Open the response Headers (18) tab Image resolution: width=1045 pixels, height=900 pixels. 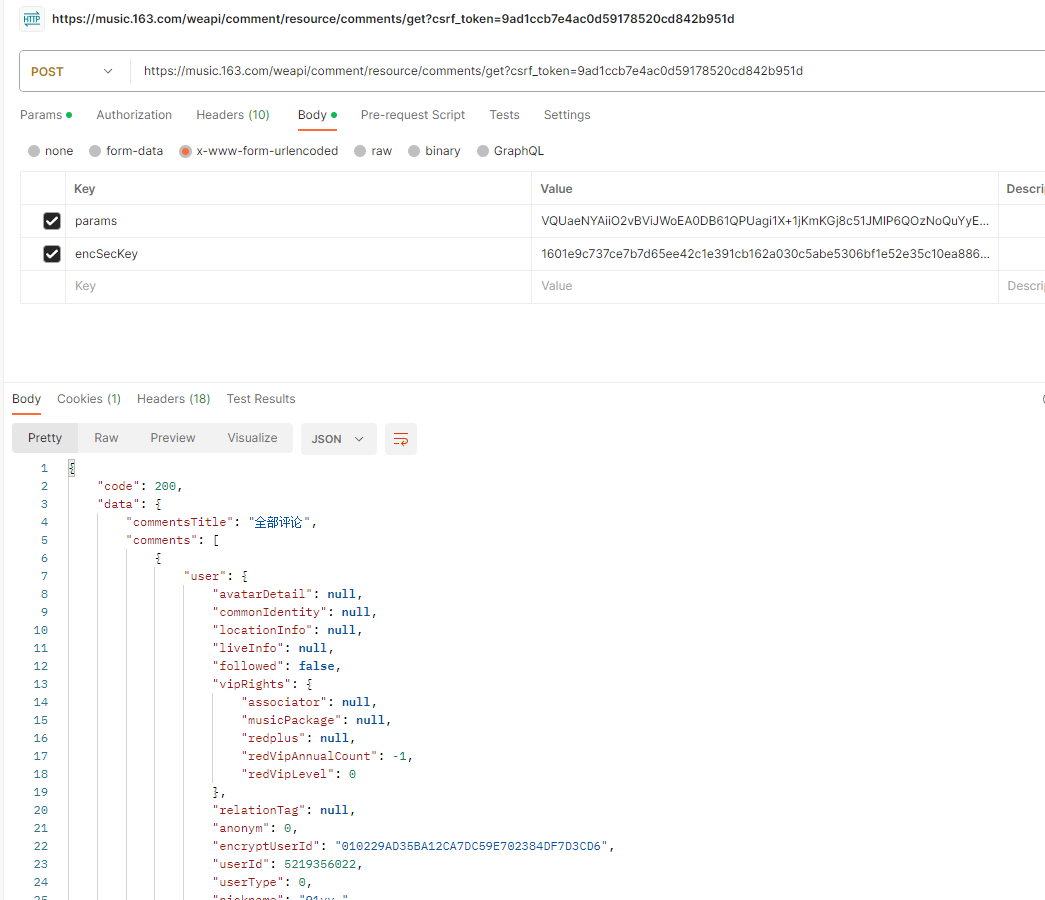[173, 399]
